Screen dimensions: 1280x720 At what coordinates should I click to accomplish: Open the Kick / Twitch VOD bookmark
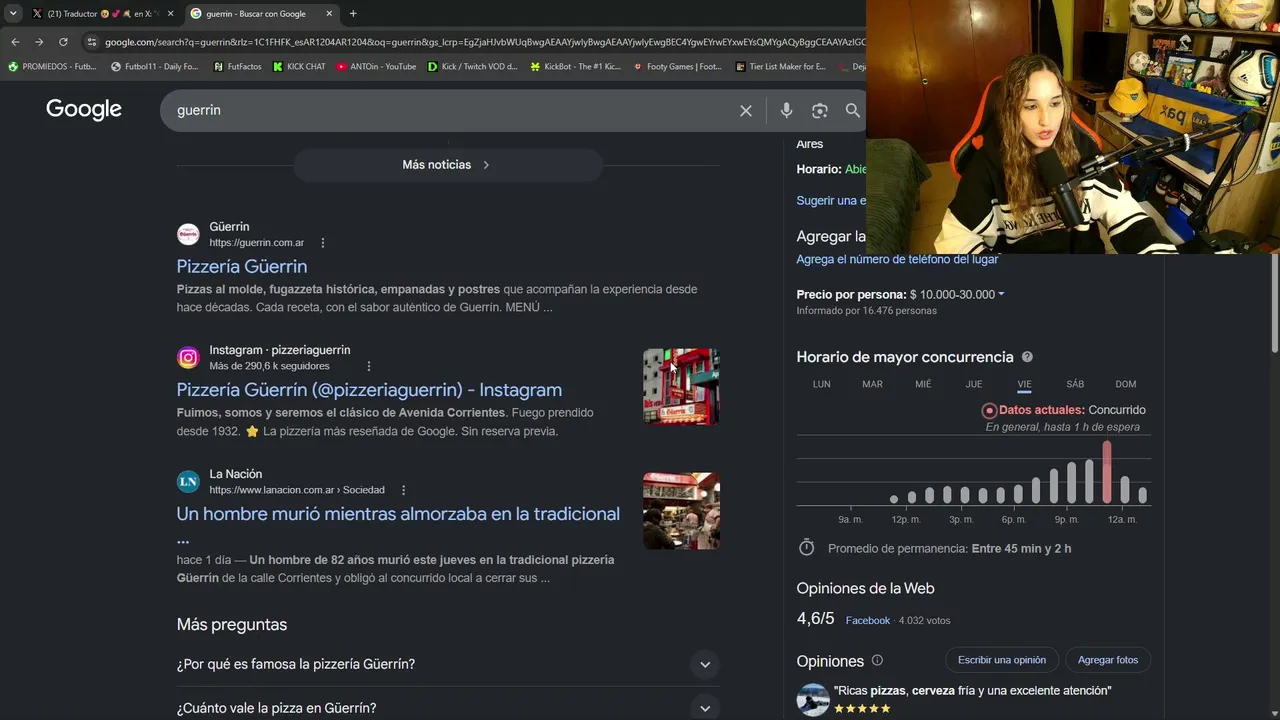[x=472, y=67]
